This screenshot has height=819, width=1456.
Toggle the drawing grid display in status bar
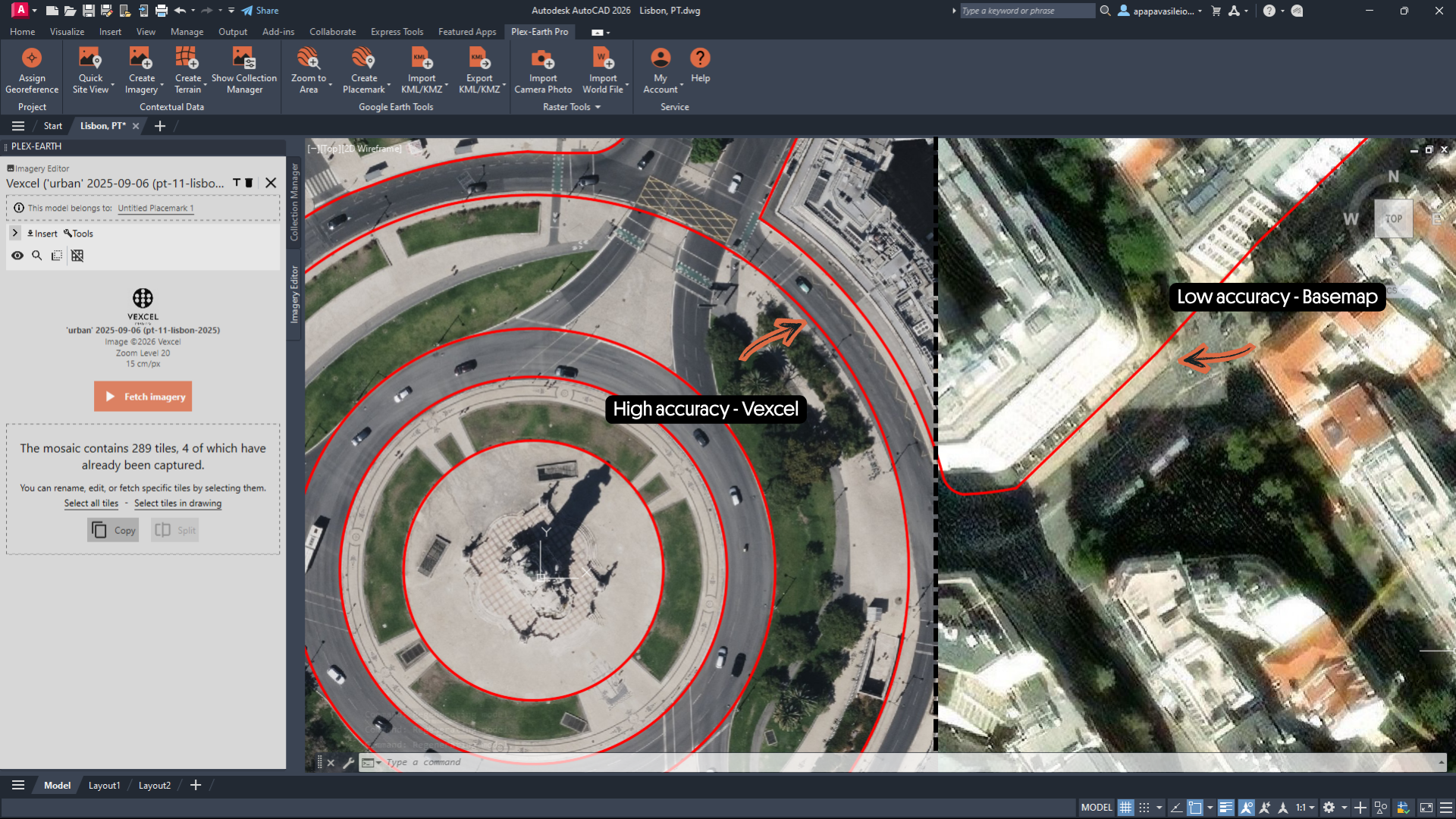[1125, 808]
